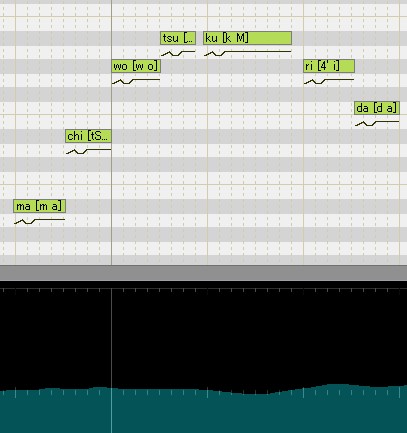Select the "ma [m a]" note
The height and width of the screenshot is (433, 407).
[40, 206]
